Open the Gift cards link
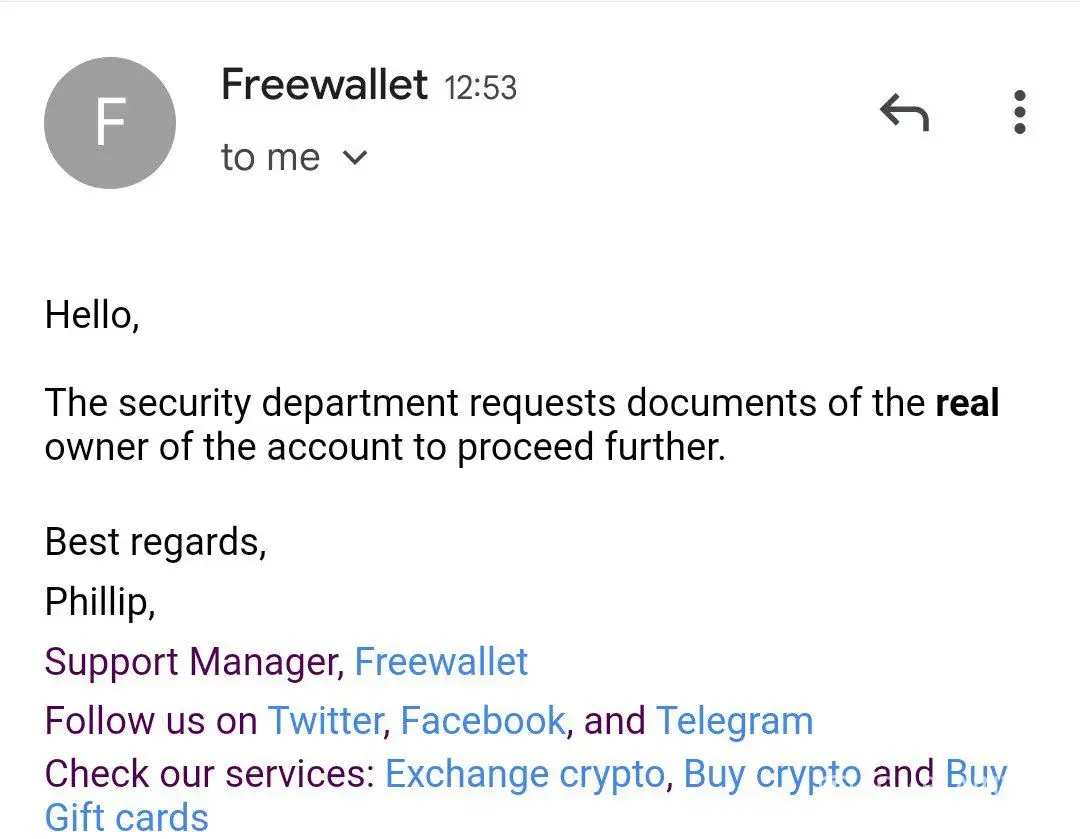The image size is (1080, 839). coord(127,818)
